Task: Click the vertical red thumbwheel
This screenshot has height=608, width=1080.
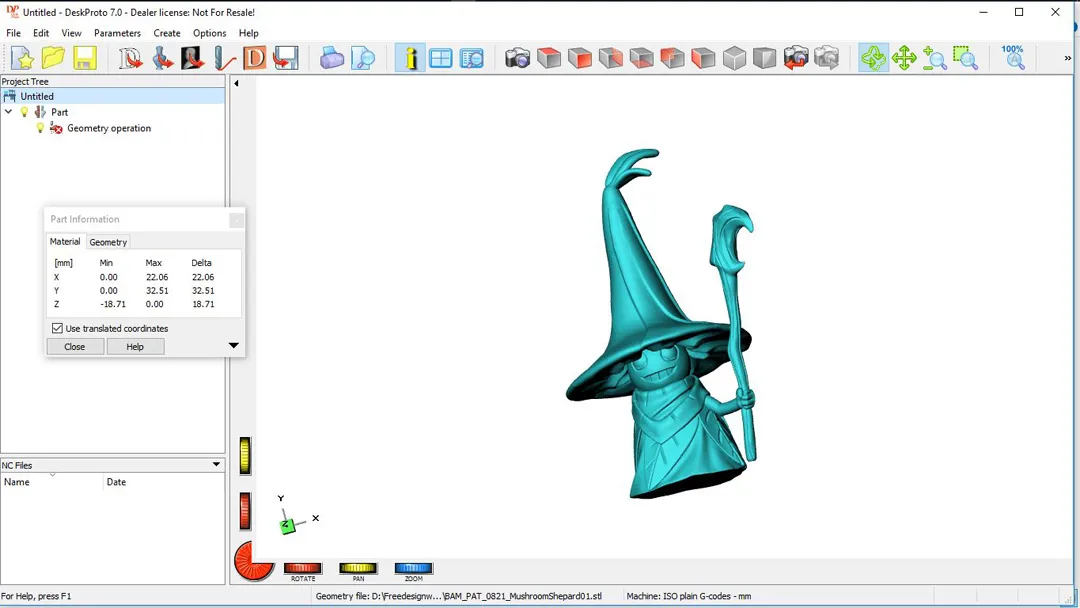Action: pos(245,511)
